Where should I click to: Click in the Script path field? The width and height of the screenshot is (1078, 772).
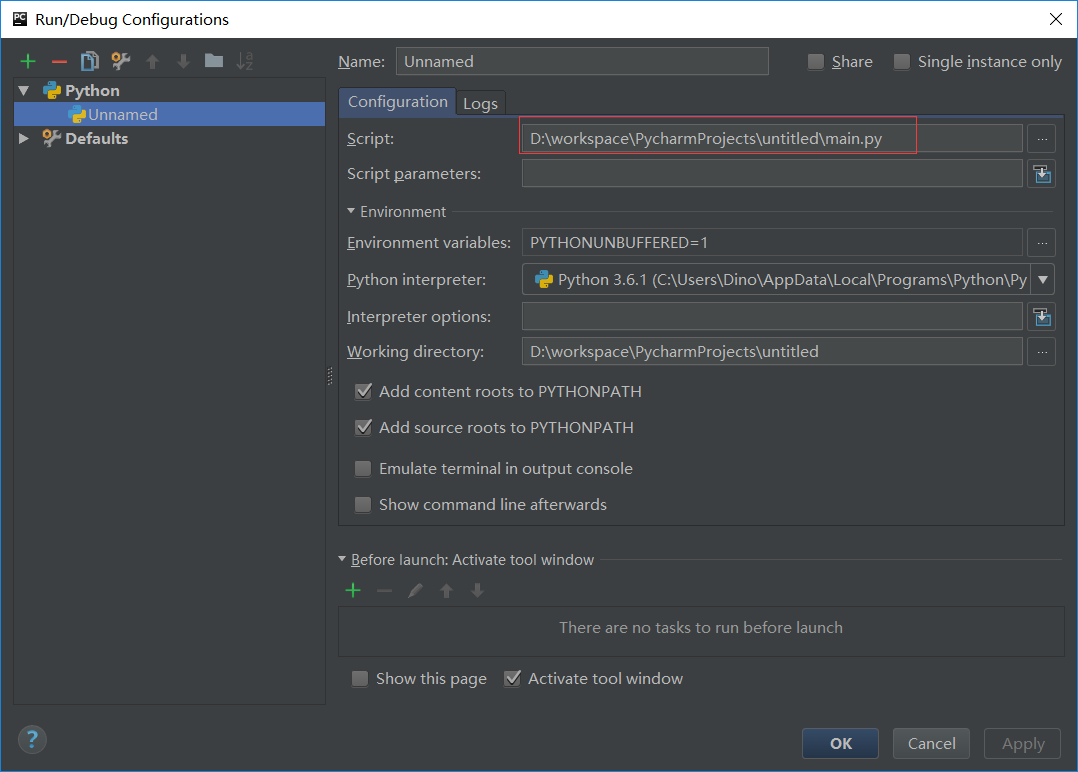coord(772,139)
